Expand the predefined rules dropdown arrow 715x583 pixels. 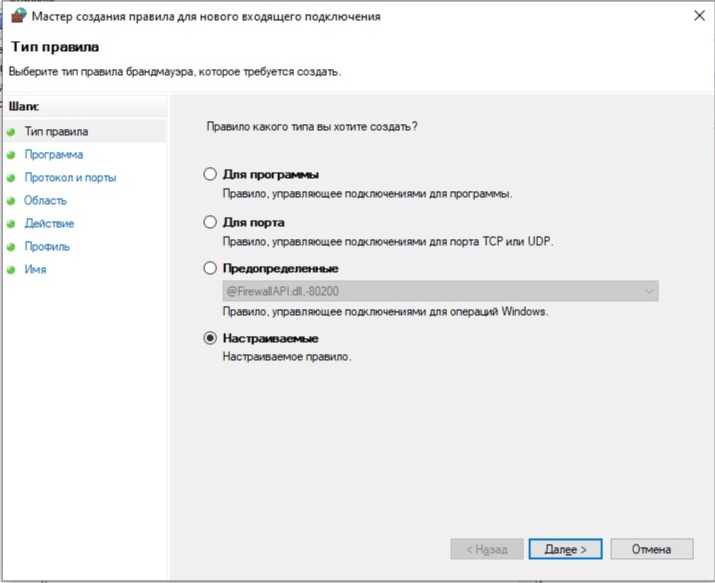pyautogui.click(x=649, y=291)
